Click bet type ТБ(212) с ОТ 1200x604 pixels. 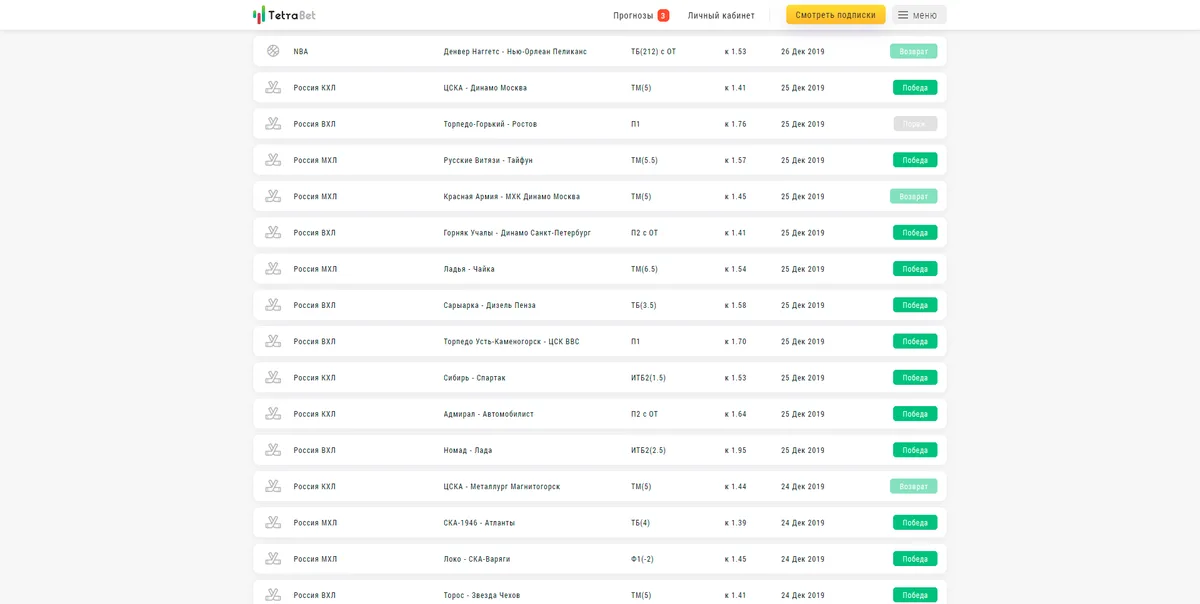[x=654, y=51]
